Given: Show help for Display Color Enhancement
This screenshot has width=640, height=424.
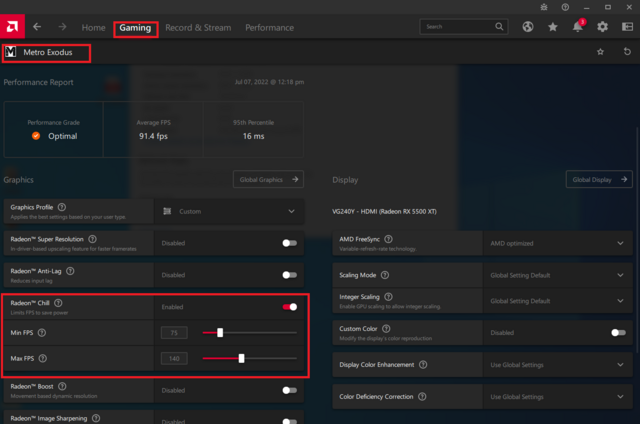Looking at the screenshot, I should (423, 364).
